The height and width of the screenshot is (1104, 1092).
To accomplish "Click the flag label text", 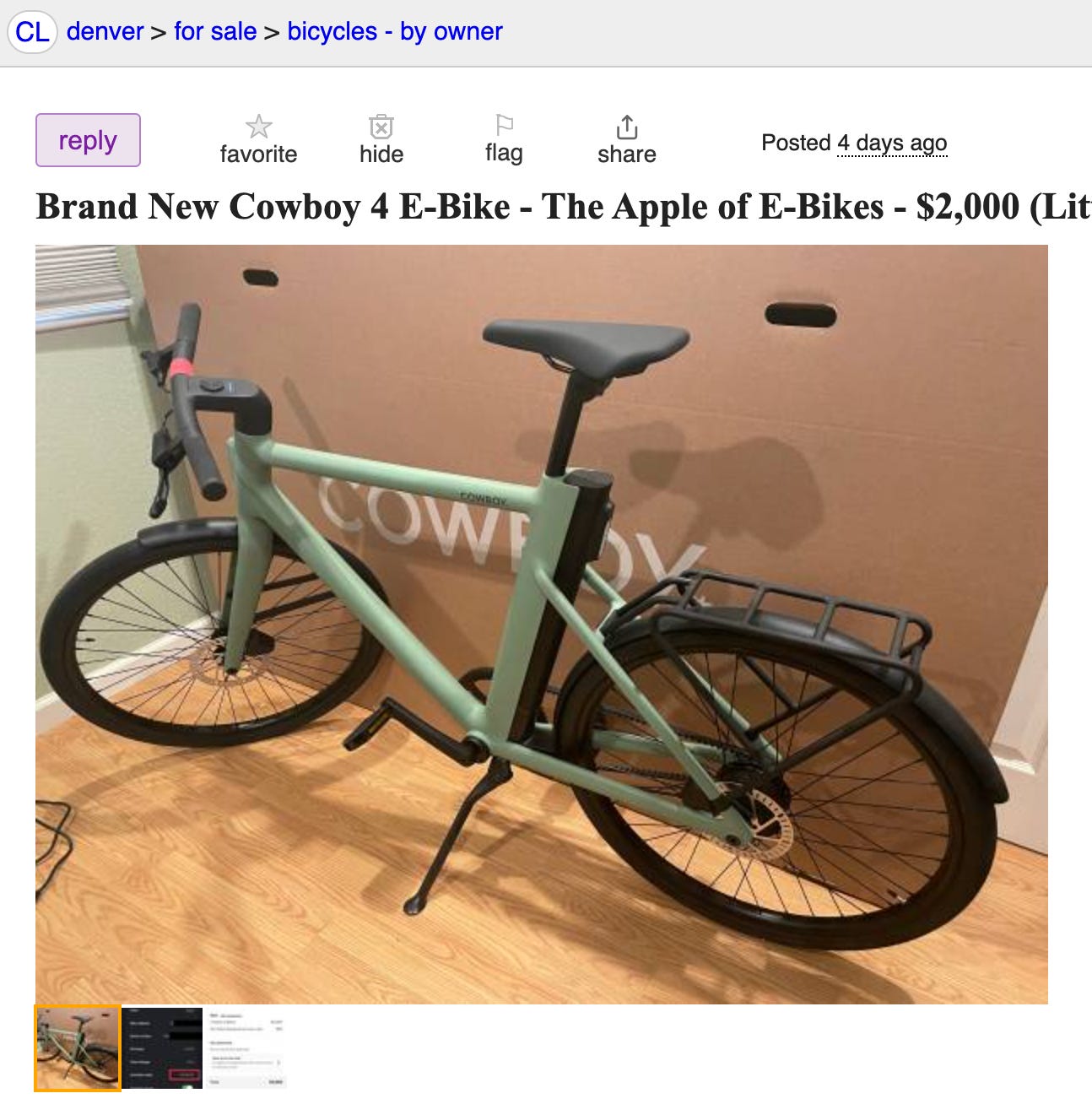I will (x=504, y=153).
